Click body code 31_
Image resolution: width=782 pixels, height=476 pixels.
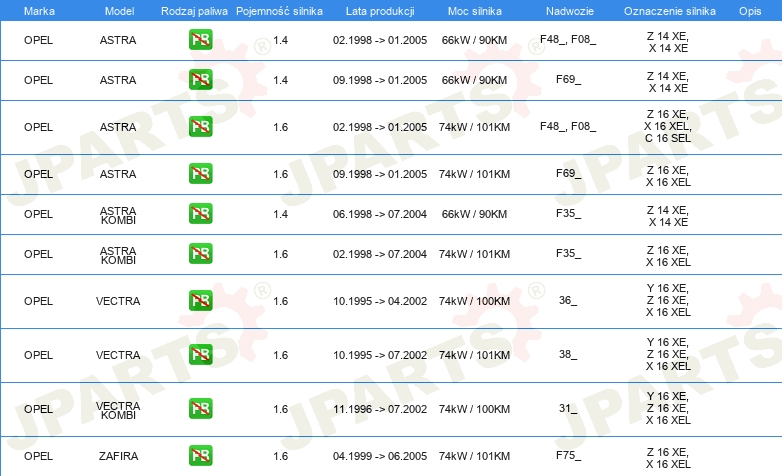pyautogui.click(x=568, y=409)
